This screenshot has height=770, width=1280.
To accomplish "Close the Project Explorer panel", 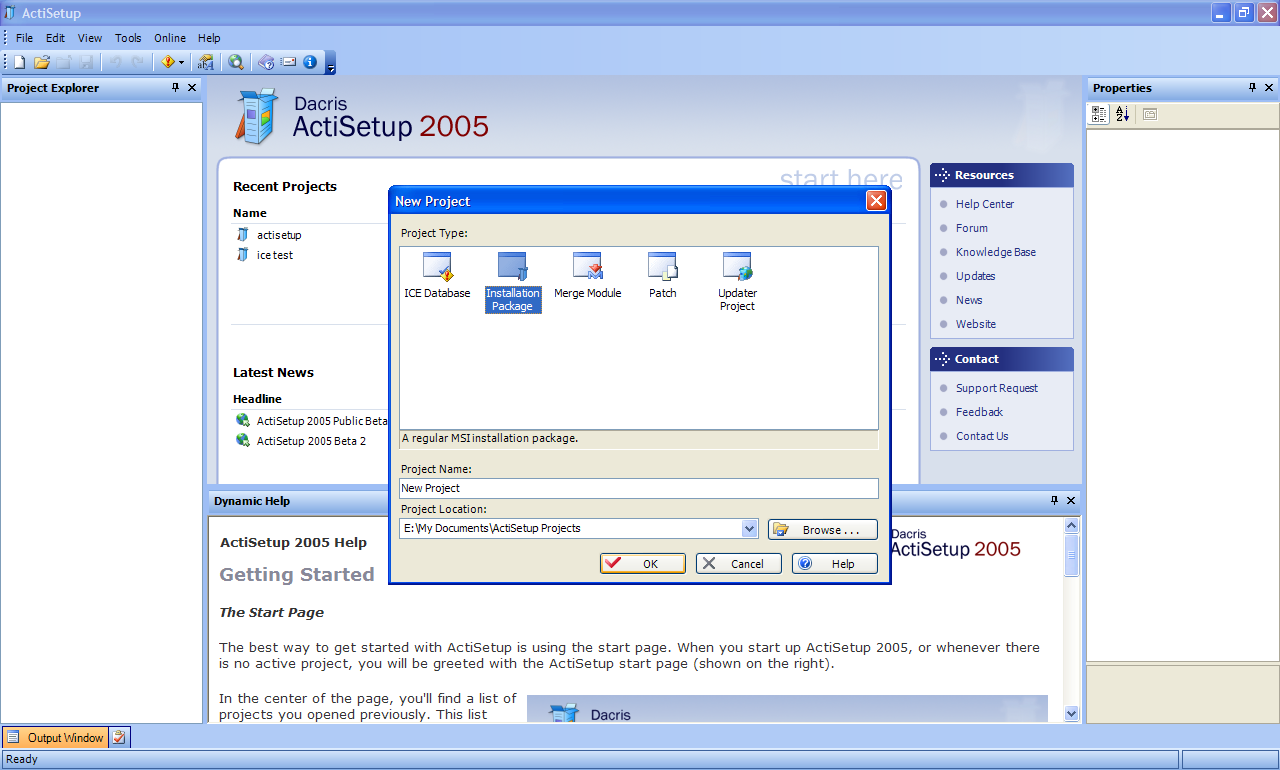I will pos(192,88).
